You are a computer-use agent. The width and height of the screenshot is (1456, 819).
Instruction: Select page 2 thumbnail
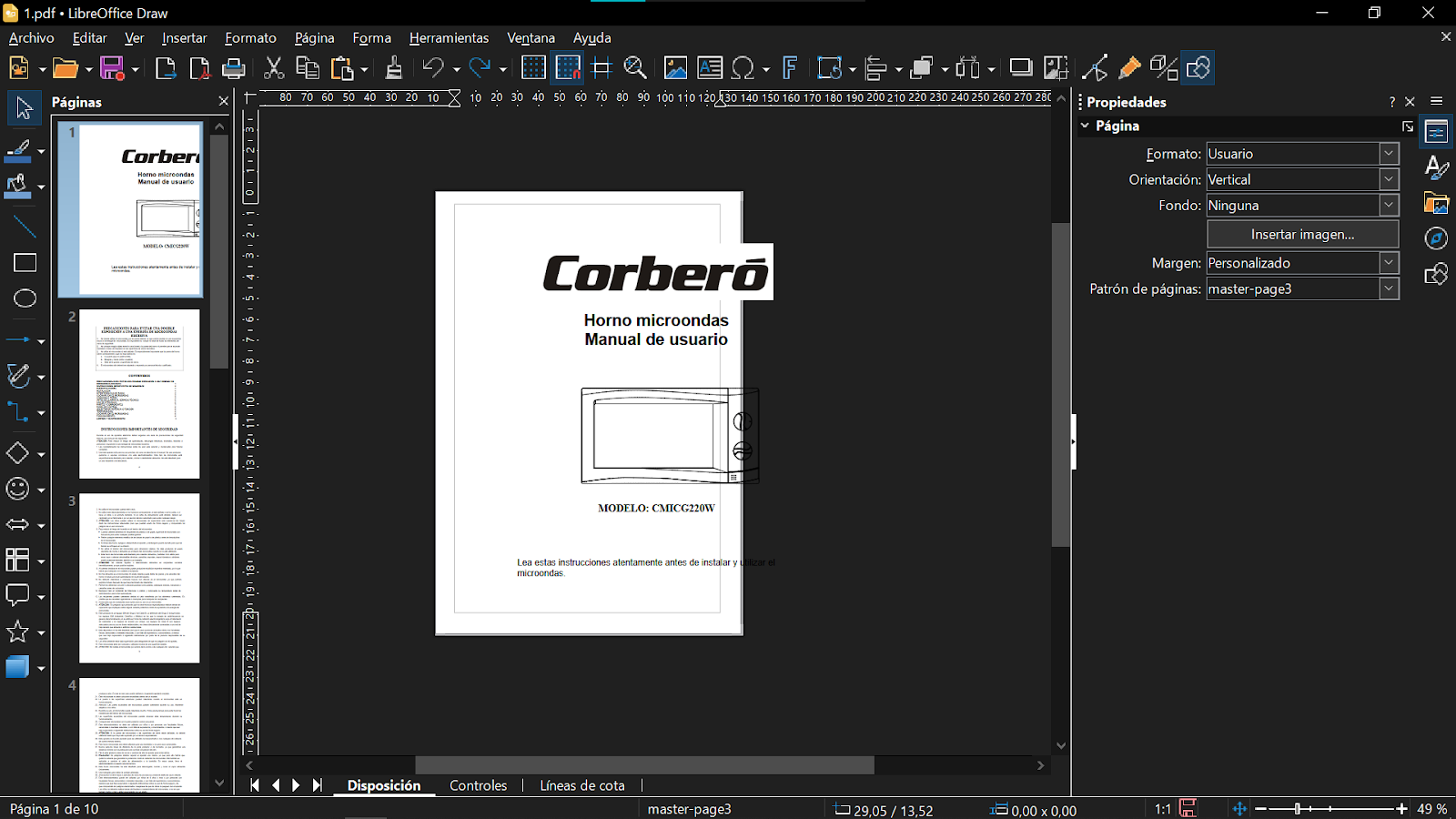point(139,394)
